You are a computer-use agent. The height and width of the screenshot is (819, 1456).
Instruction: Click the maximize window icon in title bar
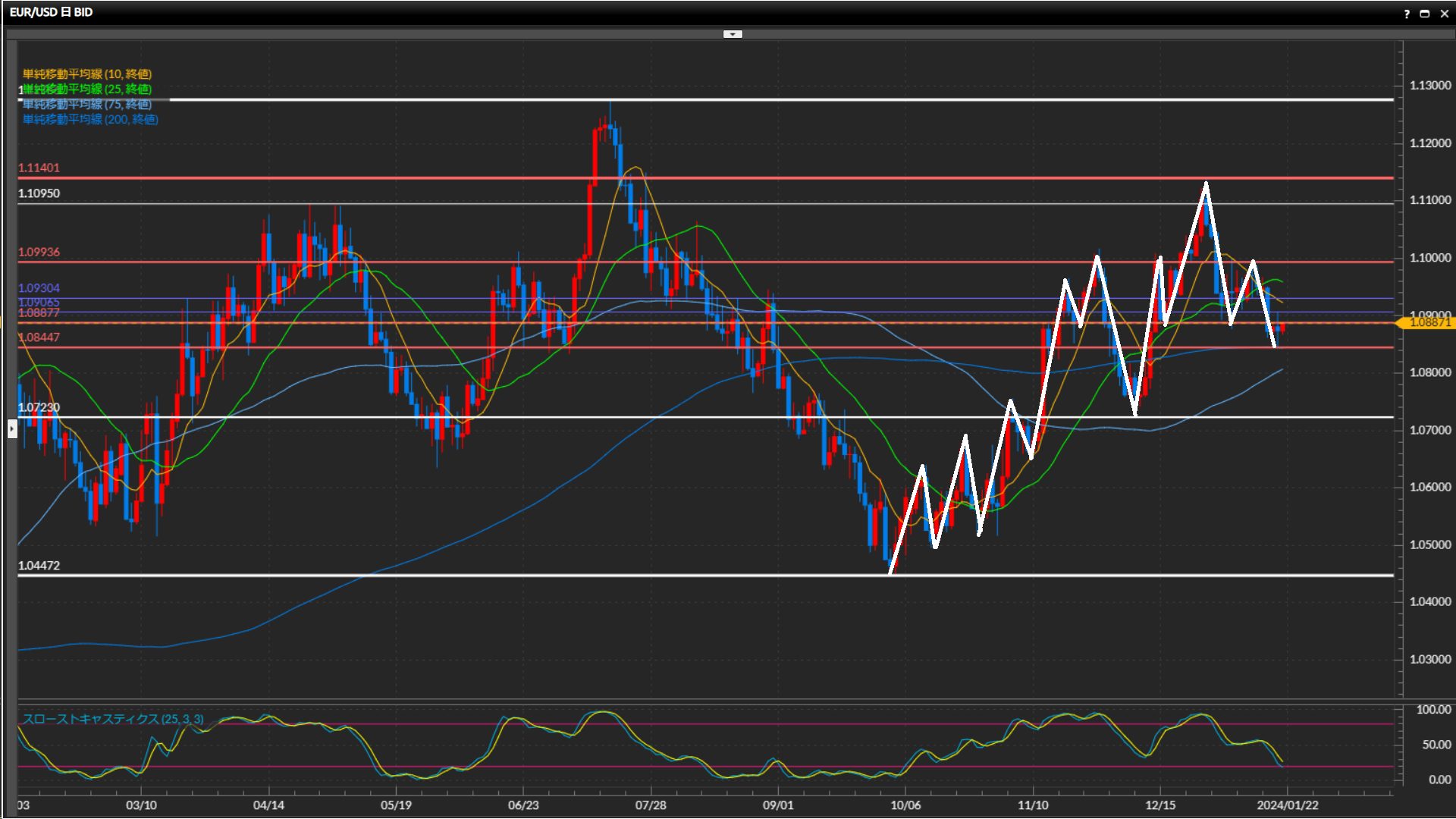click(x=1425, y=14)
